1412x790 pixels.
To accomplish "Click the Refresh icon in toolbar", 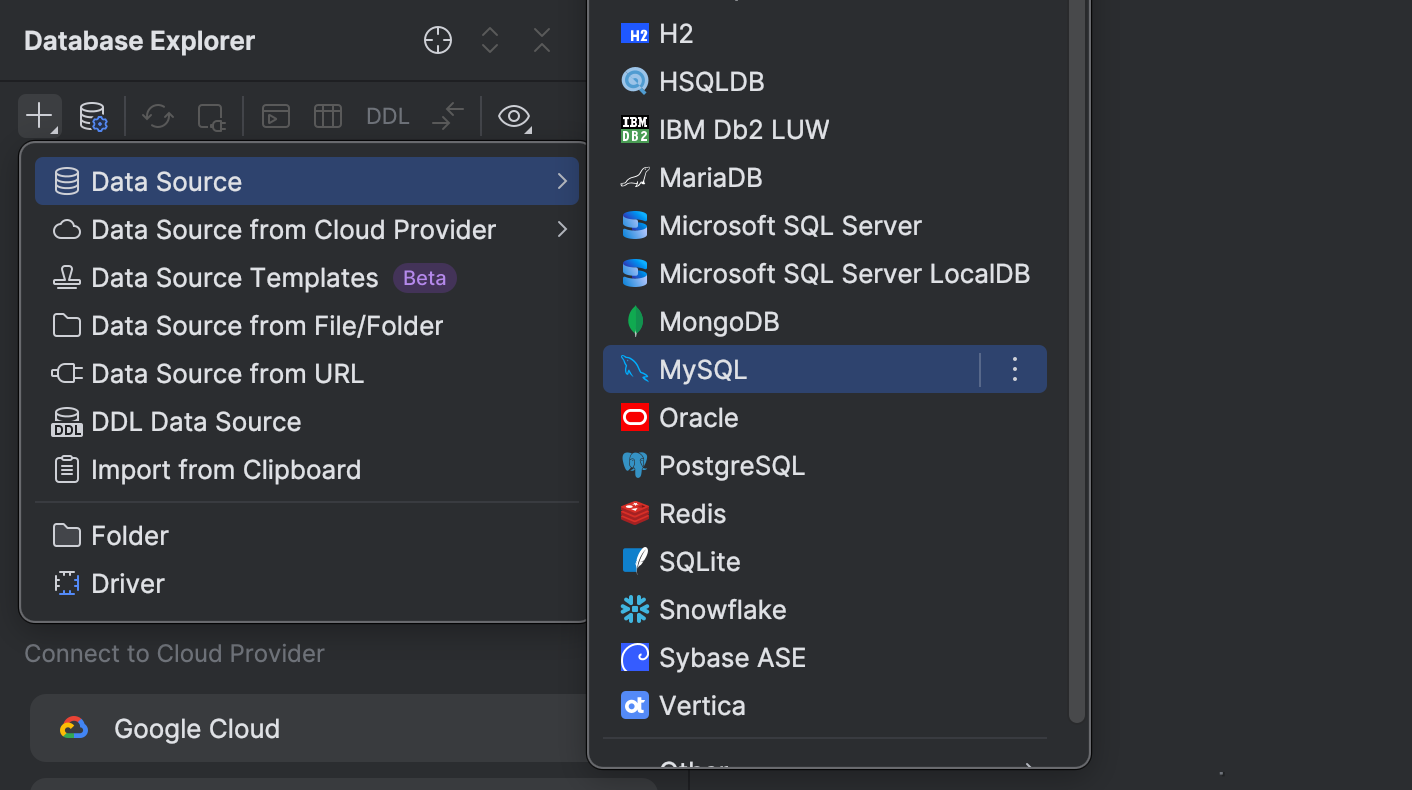I will (x=158, y=116).
